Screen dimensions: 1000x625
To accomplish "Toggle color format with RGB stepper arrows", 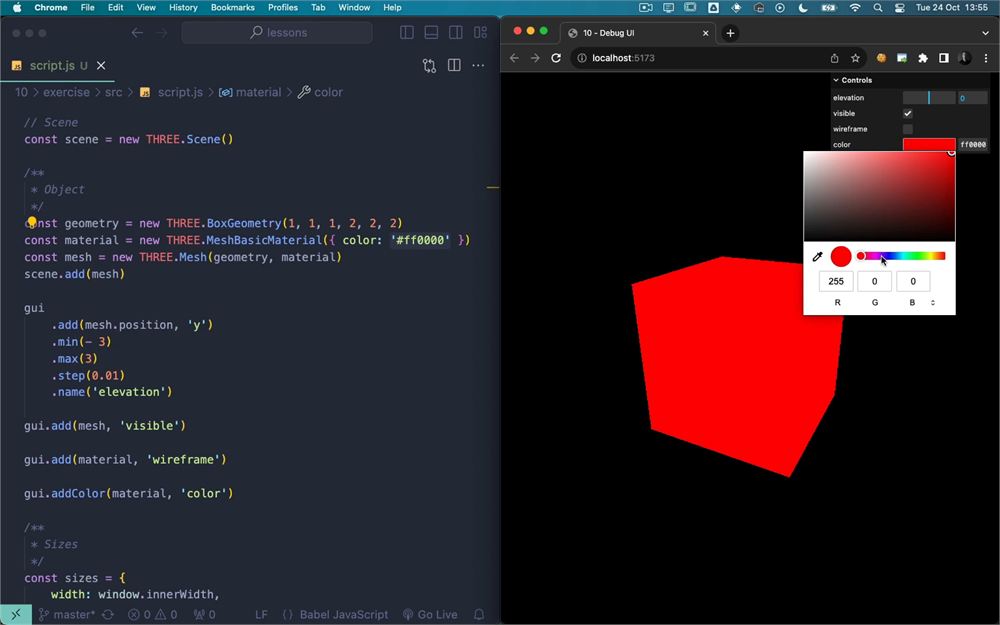I will point(932,302).
